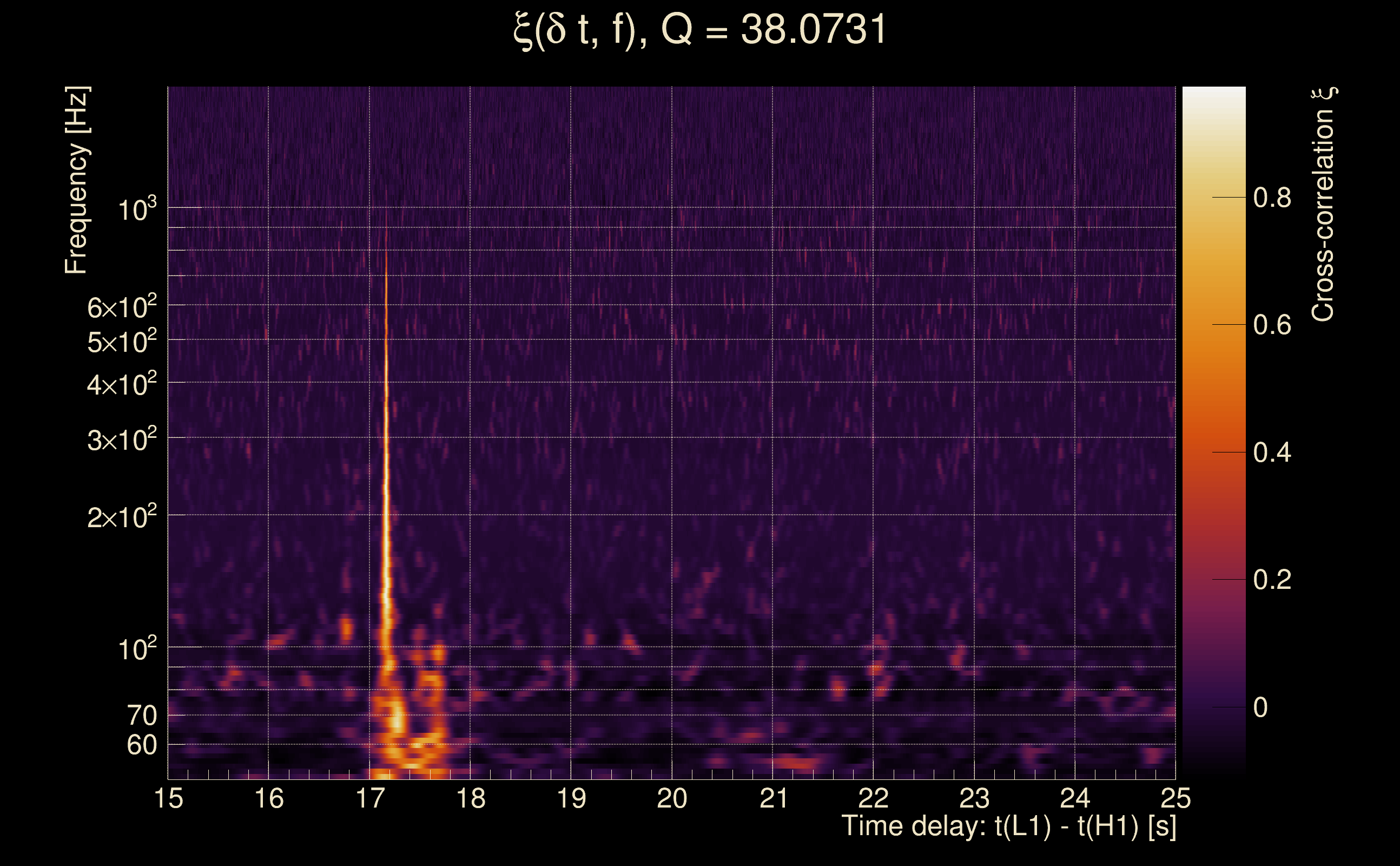Click the Cross-correlation ξ colorbar label

point(1323,205)
